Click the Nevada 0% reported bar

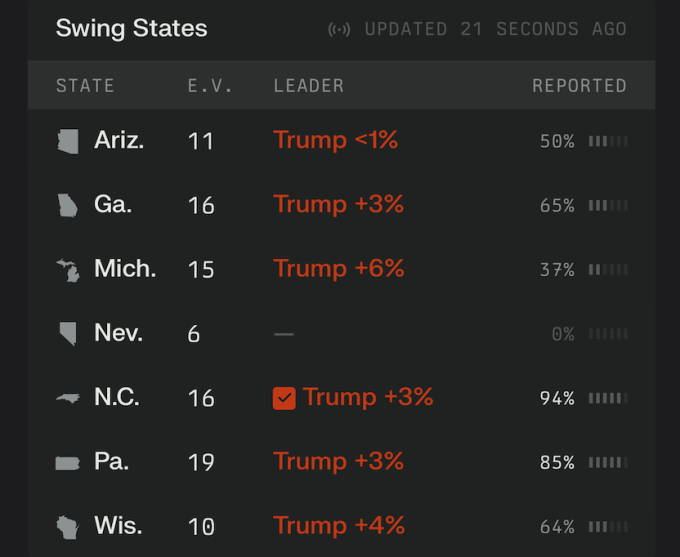pyautogui.click(x=608, y=335)
